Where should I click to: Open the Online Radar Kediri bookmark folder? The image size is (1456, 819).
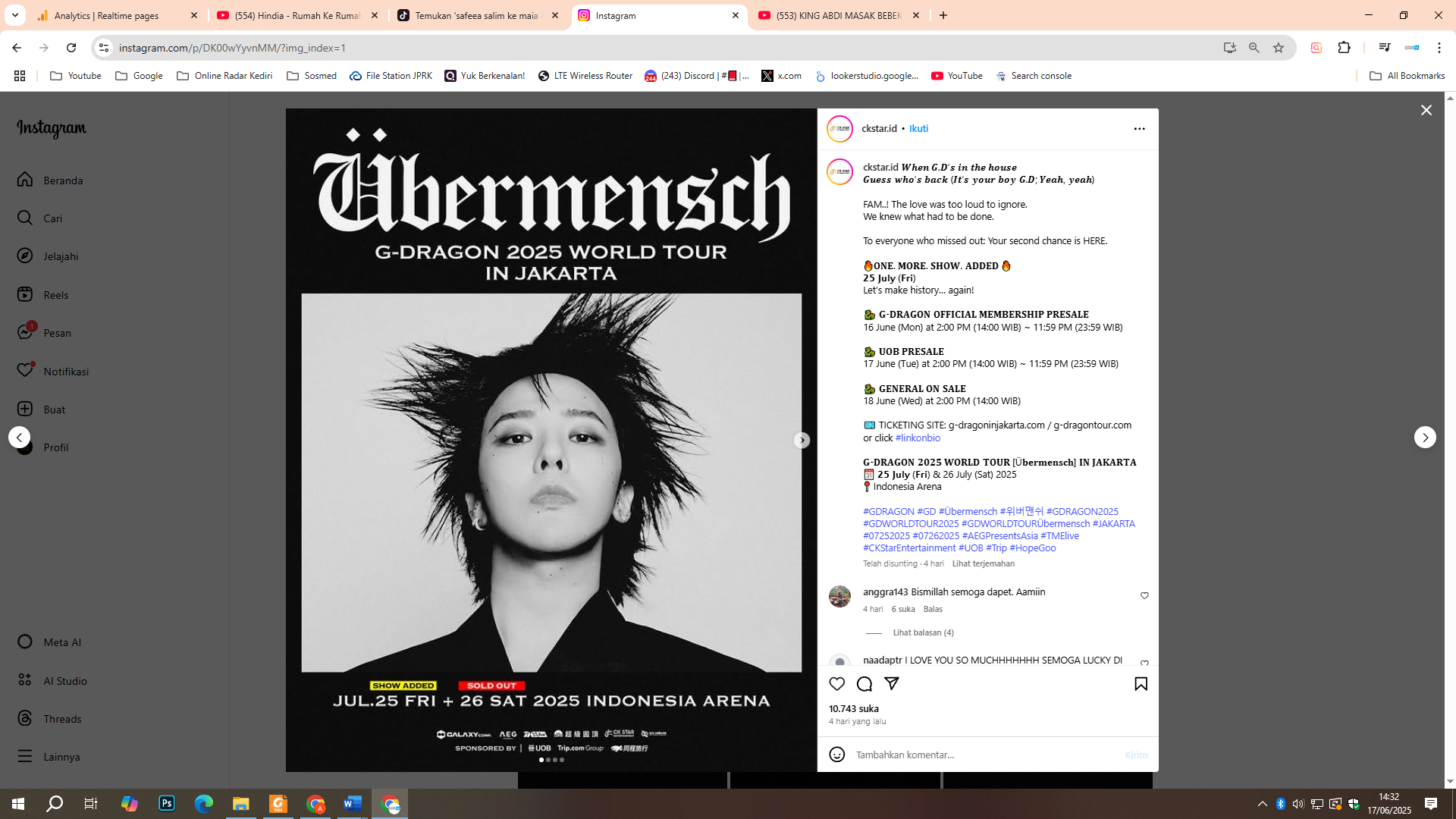click(224, 76)
